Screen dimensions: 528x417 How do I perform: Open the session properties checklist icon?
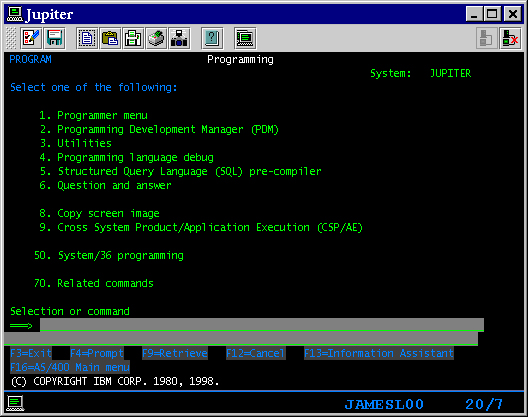[31, 38]
